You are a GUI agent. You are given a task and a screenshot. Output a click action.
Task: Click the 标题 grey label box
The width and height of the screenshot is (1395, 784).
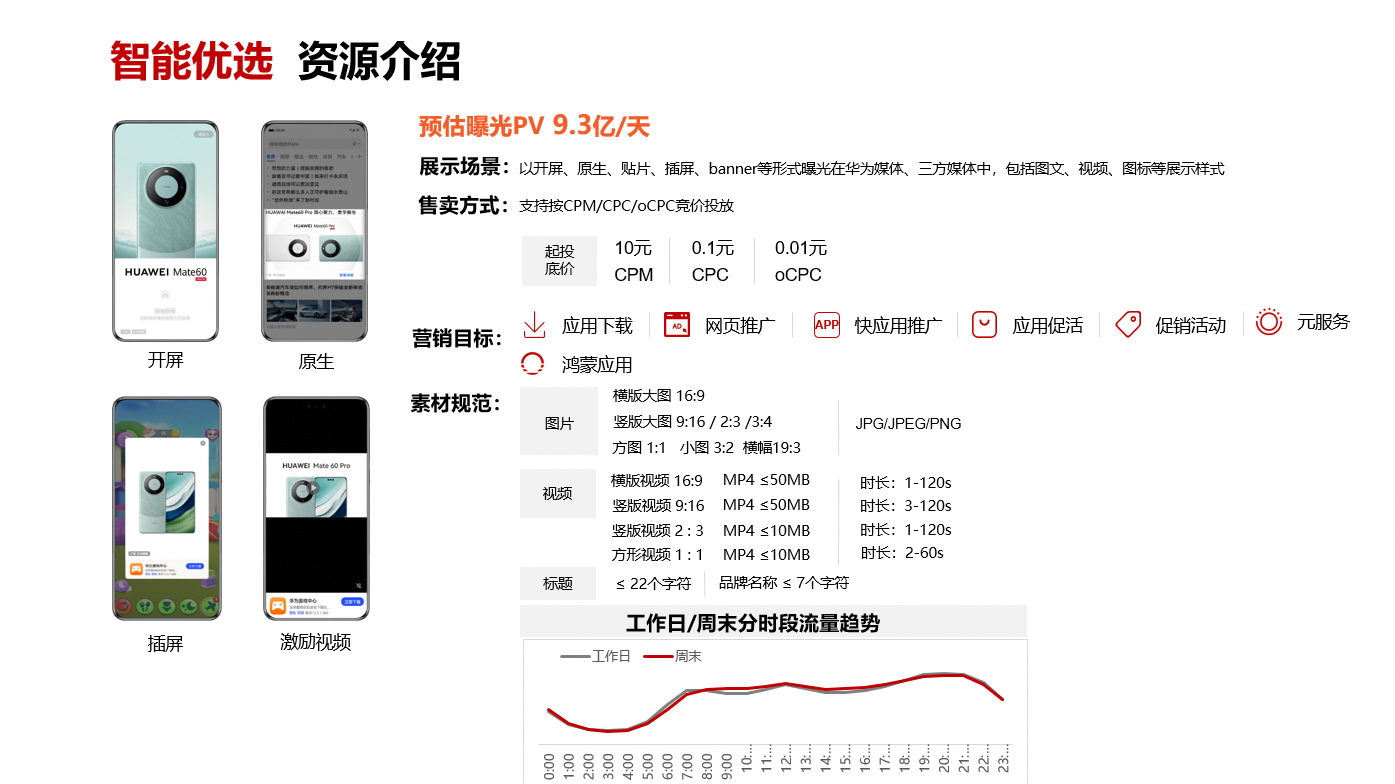(558, 583)
